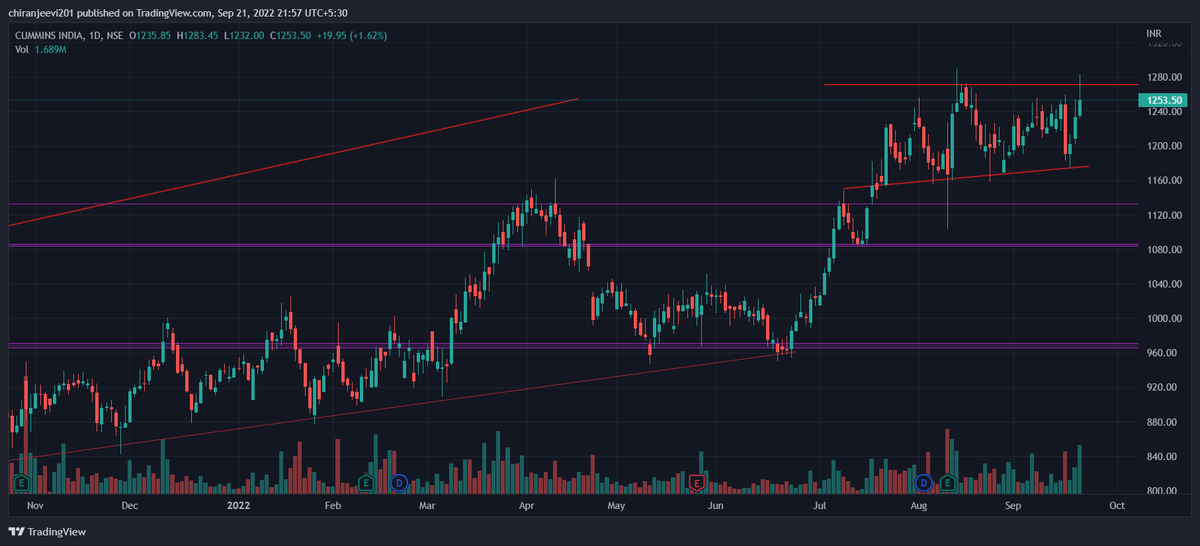Click the Jun label on time axis

pos(715,506)
